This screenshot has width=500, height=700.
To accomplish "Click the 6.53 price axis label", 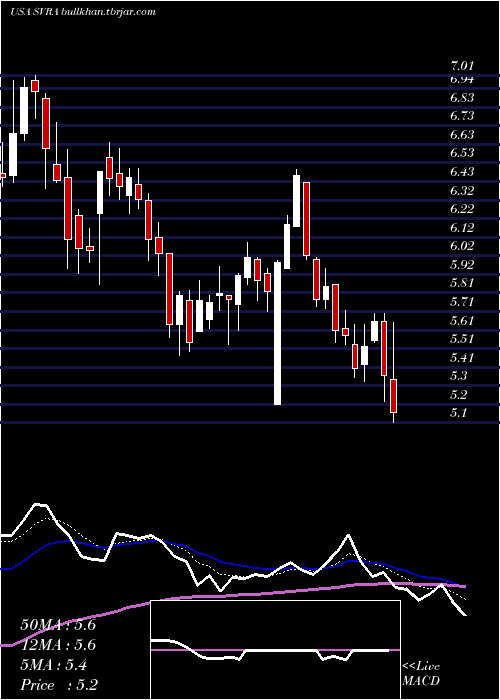I will click(x=462, y=153).
